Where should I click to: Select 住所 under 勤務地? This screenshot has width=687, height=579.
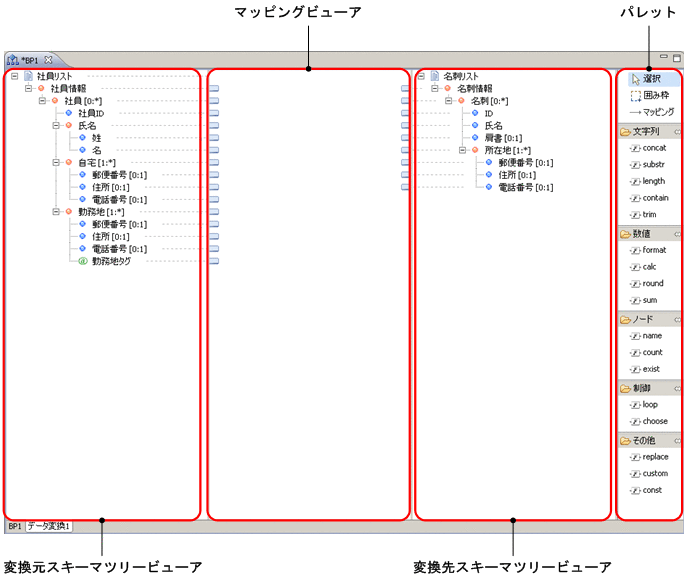(110, 237)
